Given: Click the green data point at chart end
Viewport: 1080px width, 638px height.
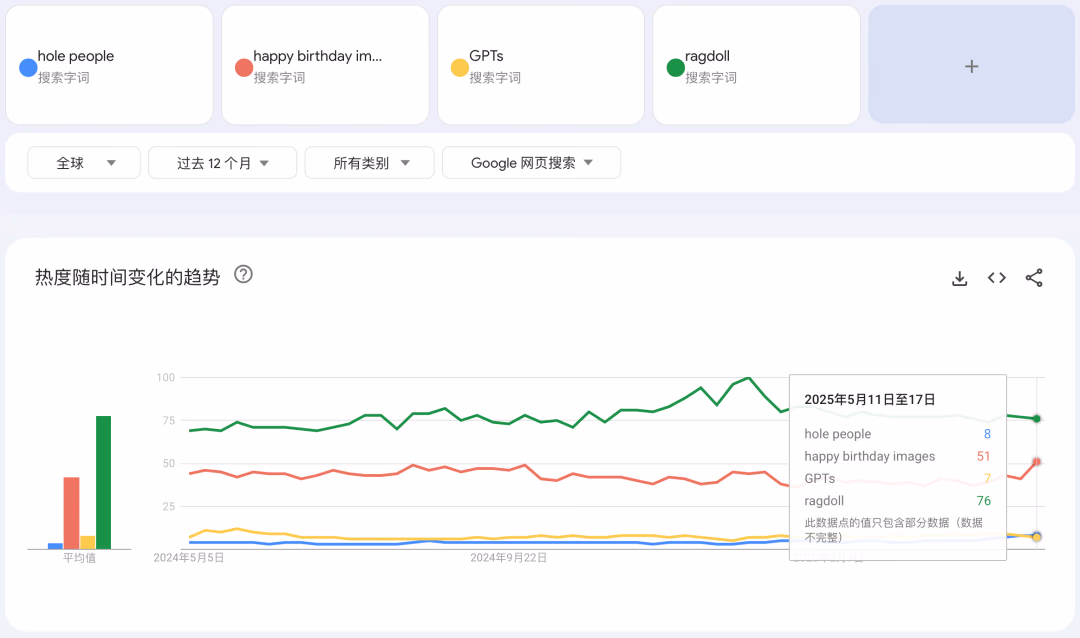Looking at the screenshot, I should click(1037, 419).
